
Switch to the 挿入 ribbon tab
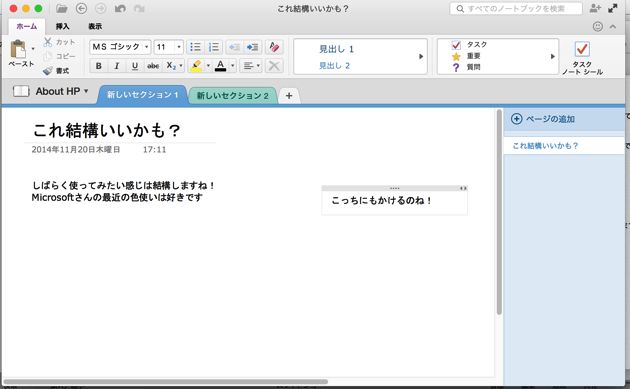pyautogui.click(x=62, y=27)
